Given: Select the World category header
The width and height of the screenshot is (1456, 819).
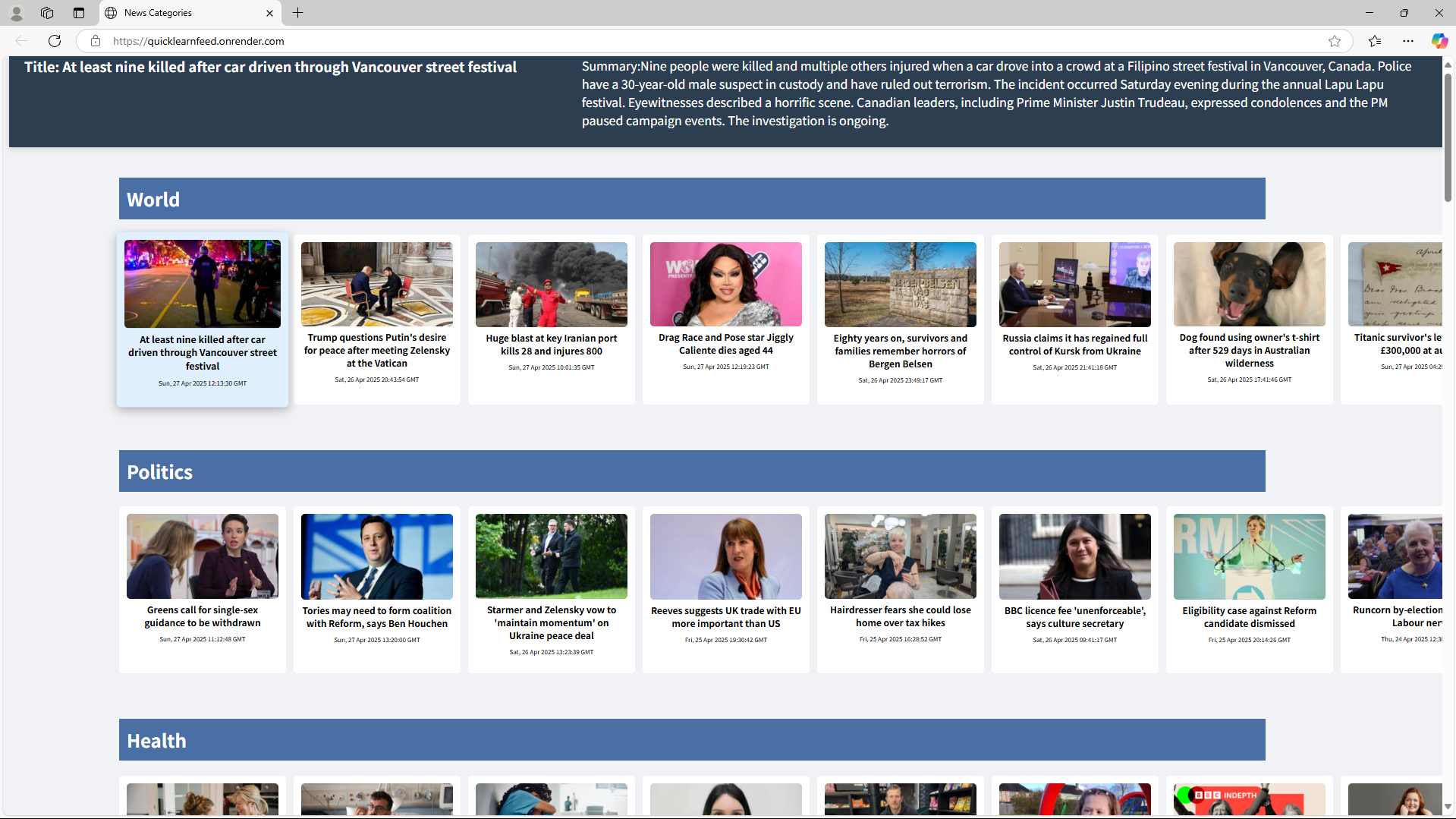Looking at the screenshot, I should pos(692,199).
